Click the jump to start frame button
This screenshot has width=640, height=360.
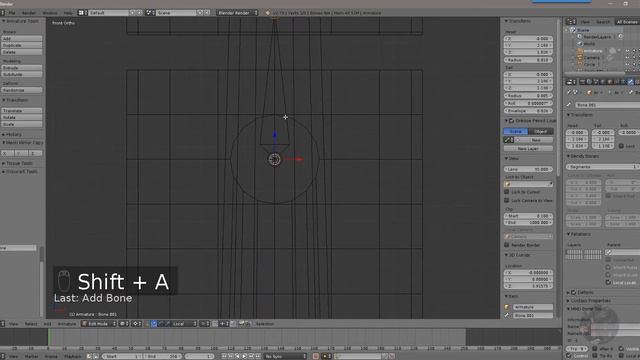click(224, 356)
